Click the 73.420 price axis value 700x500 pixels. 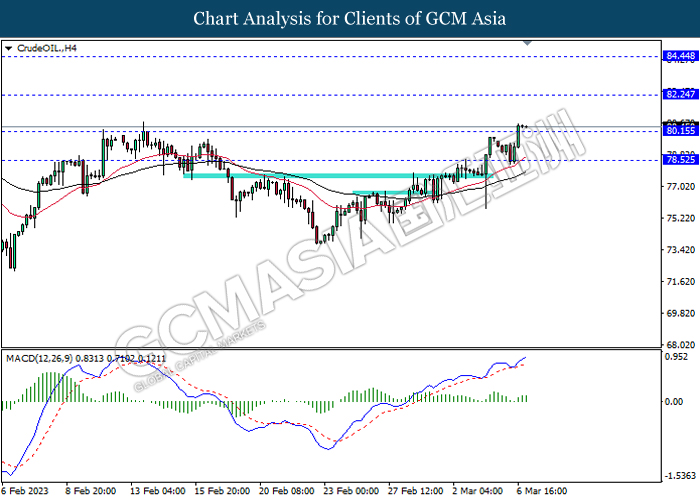coord(680,250)
